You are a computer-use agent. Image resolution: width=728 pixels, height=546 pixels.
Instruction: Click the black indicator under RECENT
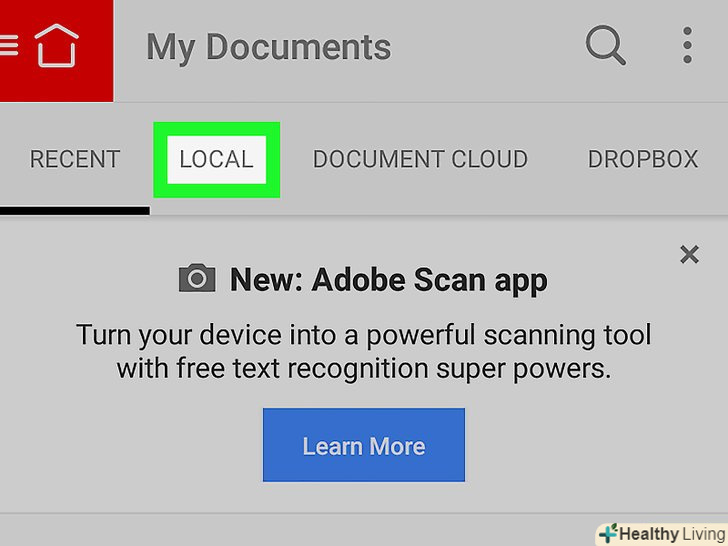(x=75, y=210)
